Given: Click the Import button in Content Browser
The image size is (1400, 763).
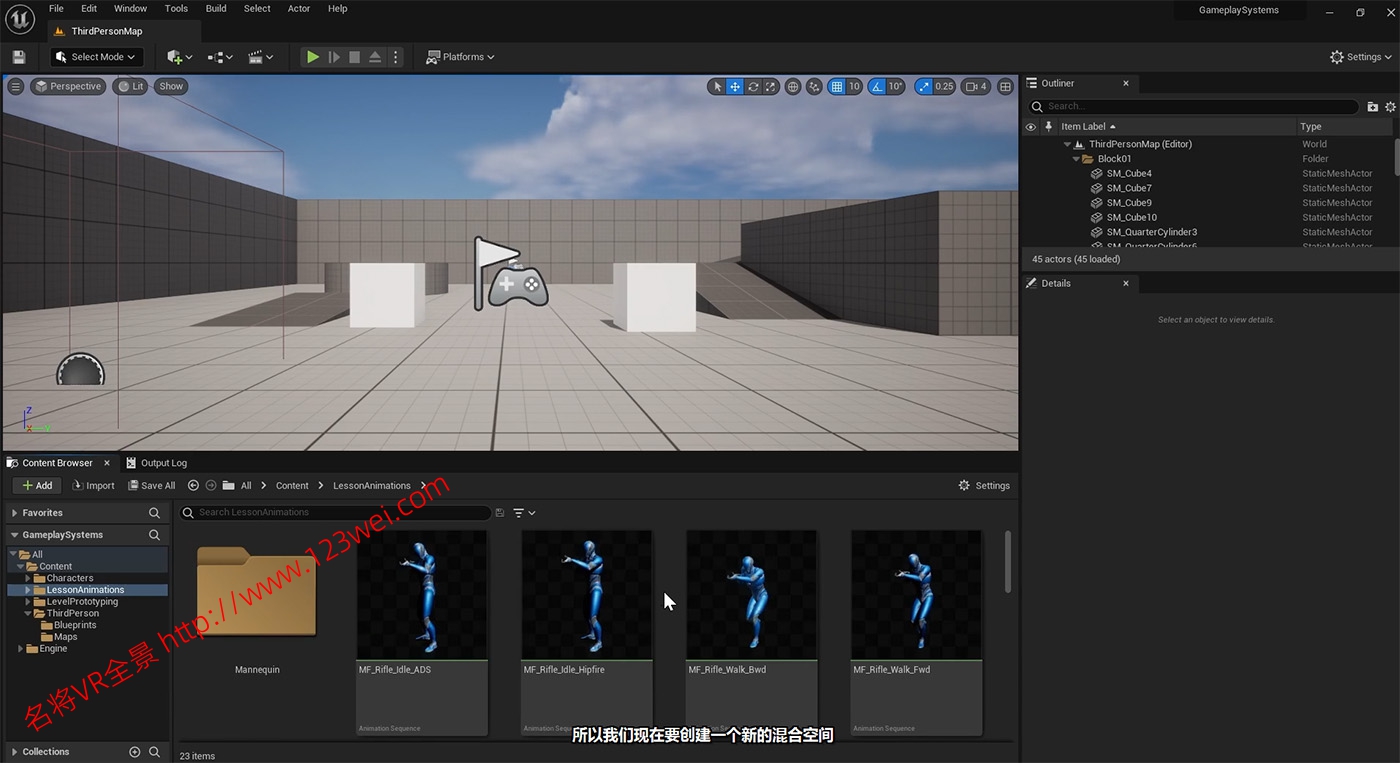Looking at the screenshot, I should 93,486.
